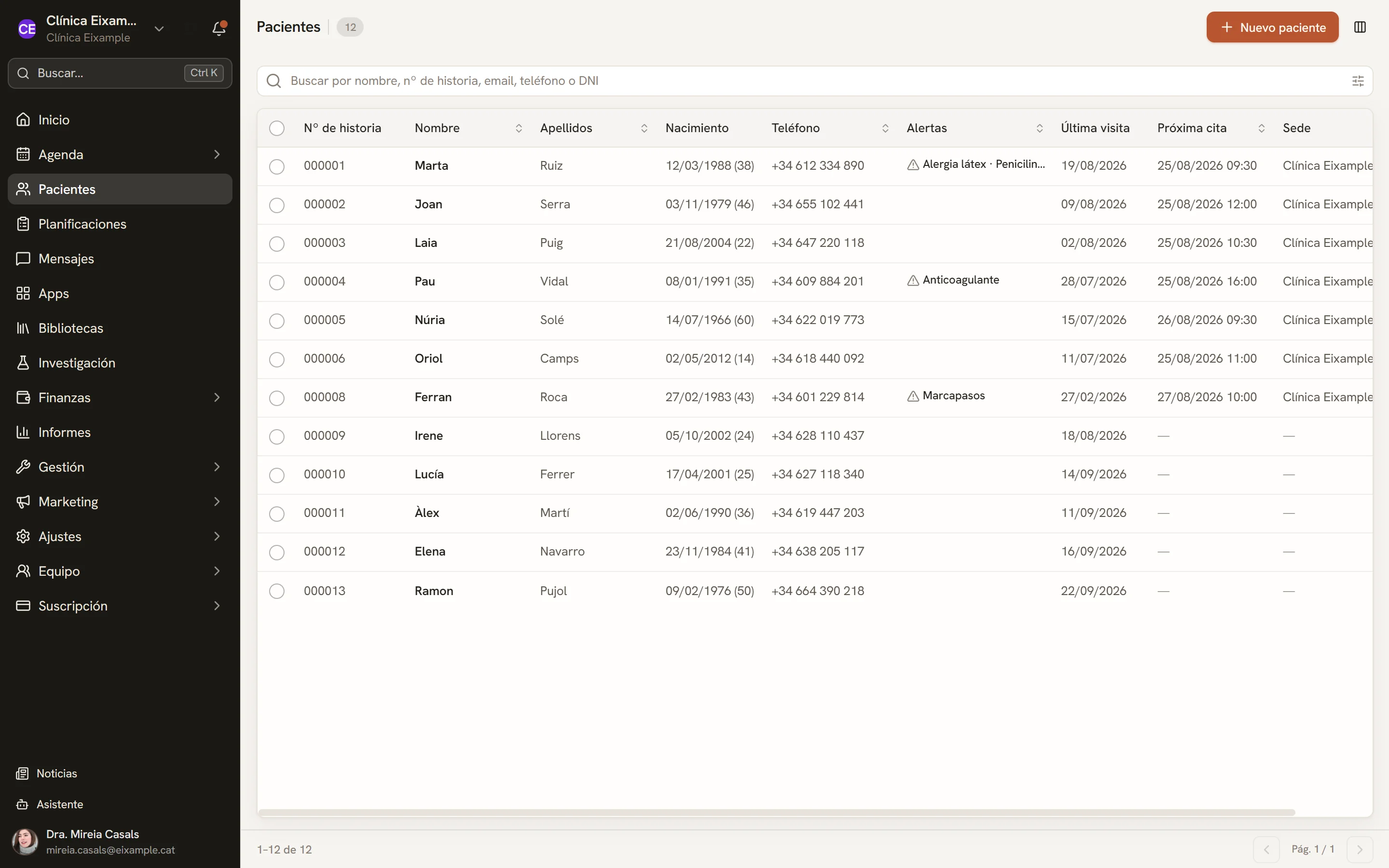Click the Informes chart icon
Image resolution: width=1389 pixels, height=868 pixels.
click(23, 432)
